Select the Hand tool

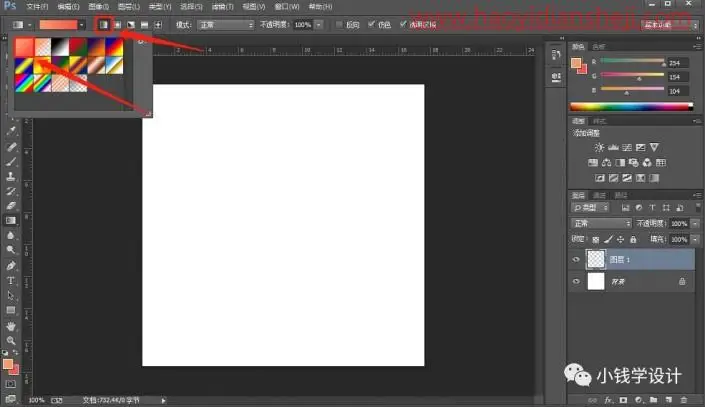[x=11, y=326]
